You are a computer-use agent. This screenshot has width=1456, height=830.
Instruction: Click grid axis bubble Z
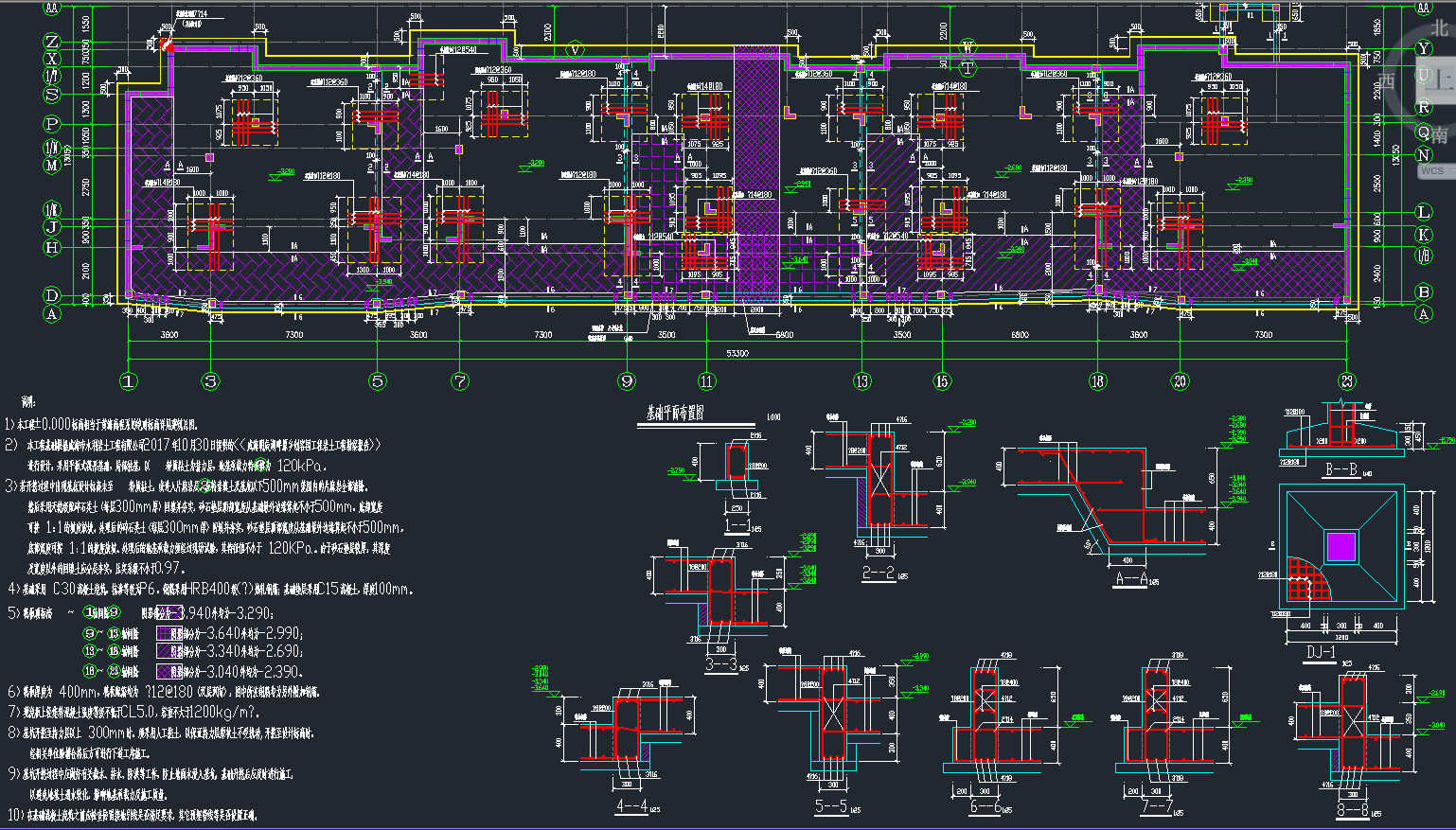point(52,43)
